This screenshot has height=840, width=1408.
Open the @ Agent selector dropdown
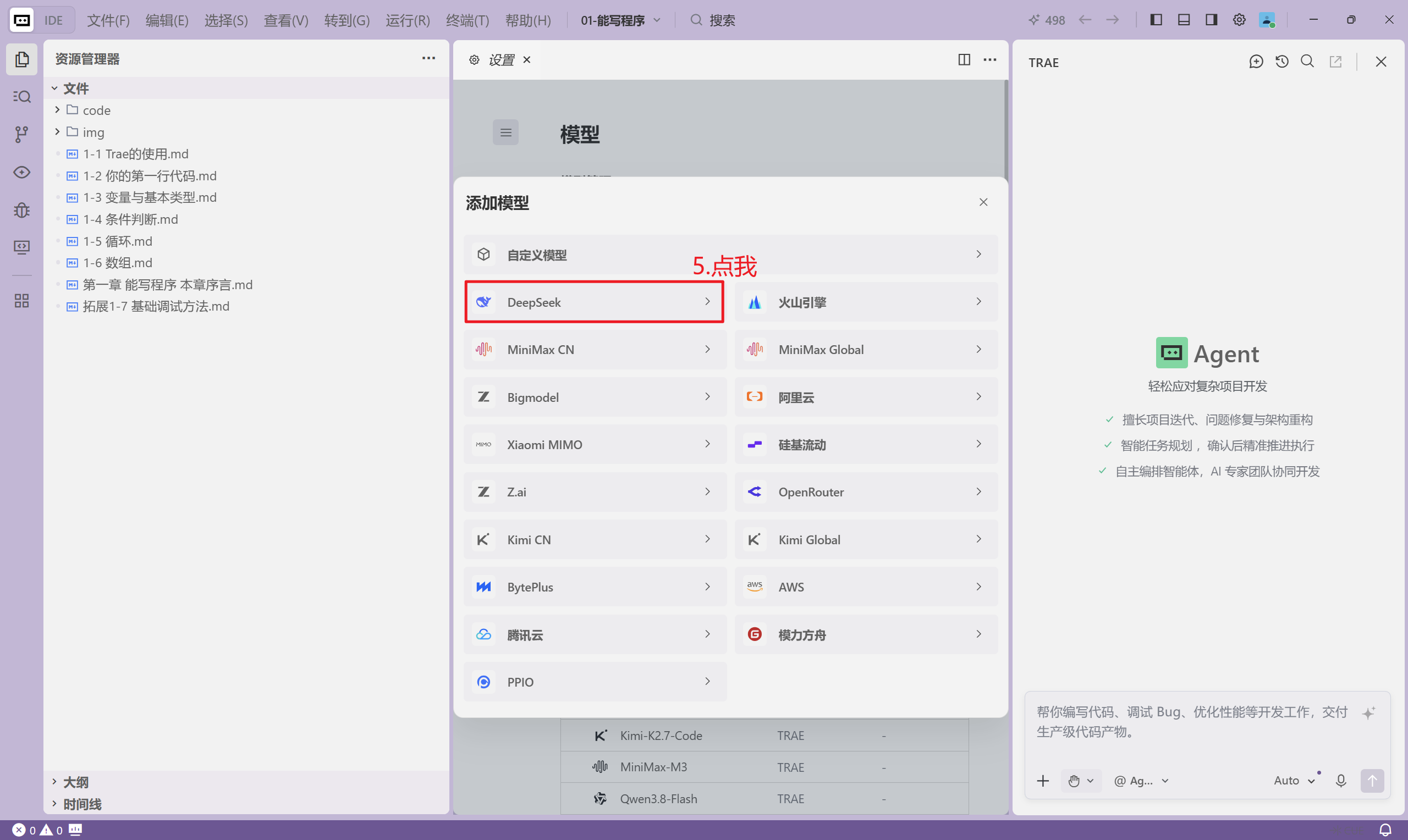tap(1141, 781)
